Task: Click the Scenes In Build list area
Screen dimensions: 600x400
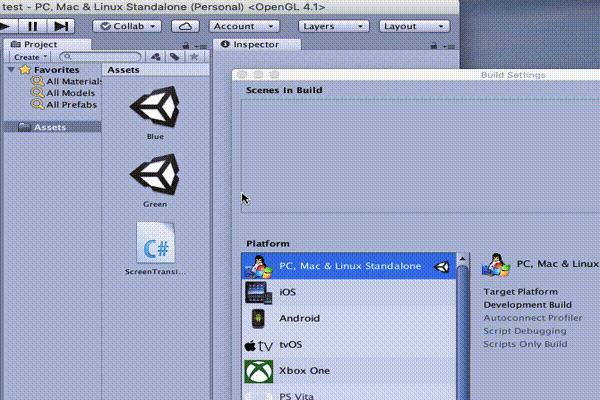Action: (421, 156)
